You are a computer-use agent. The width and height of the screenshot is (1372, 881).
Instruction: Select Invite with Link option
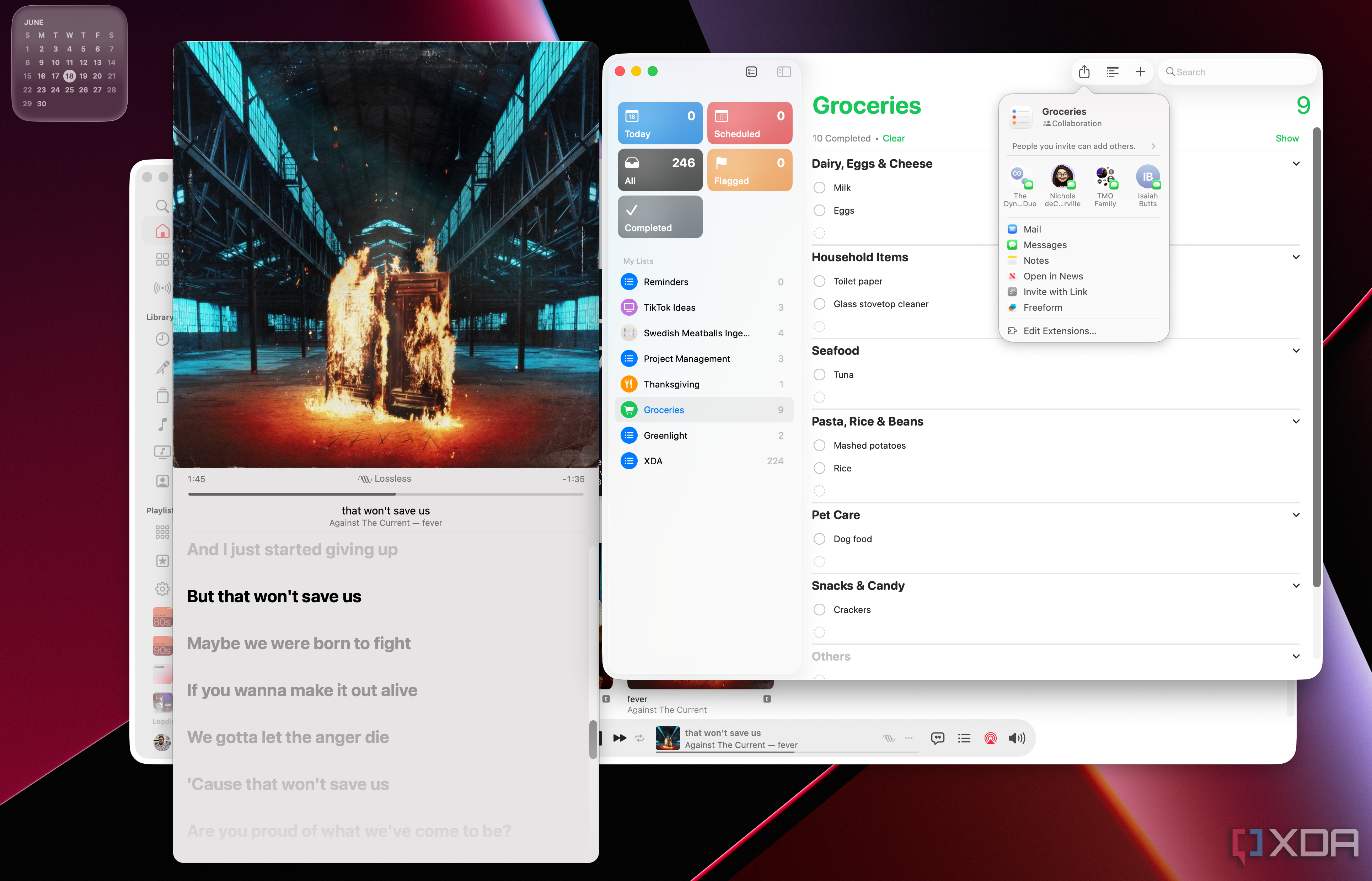pyautogui.click(x=1084, y=292)
